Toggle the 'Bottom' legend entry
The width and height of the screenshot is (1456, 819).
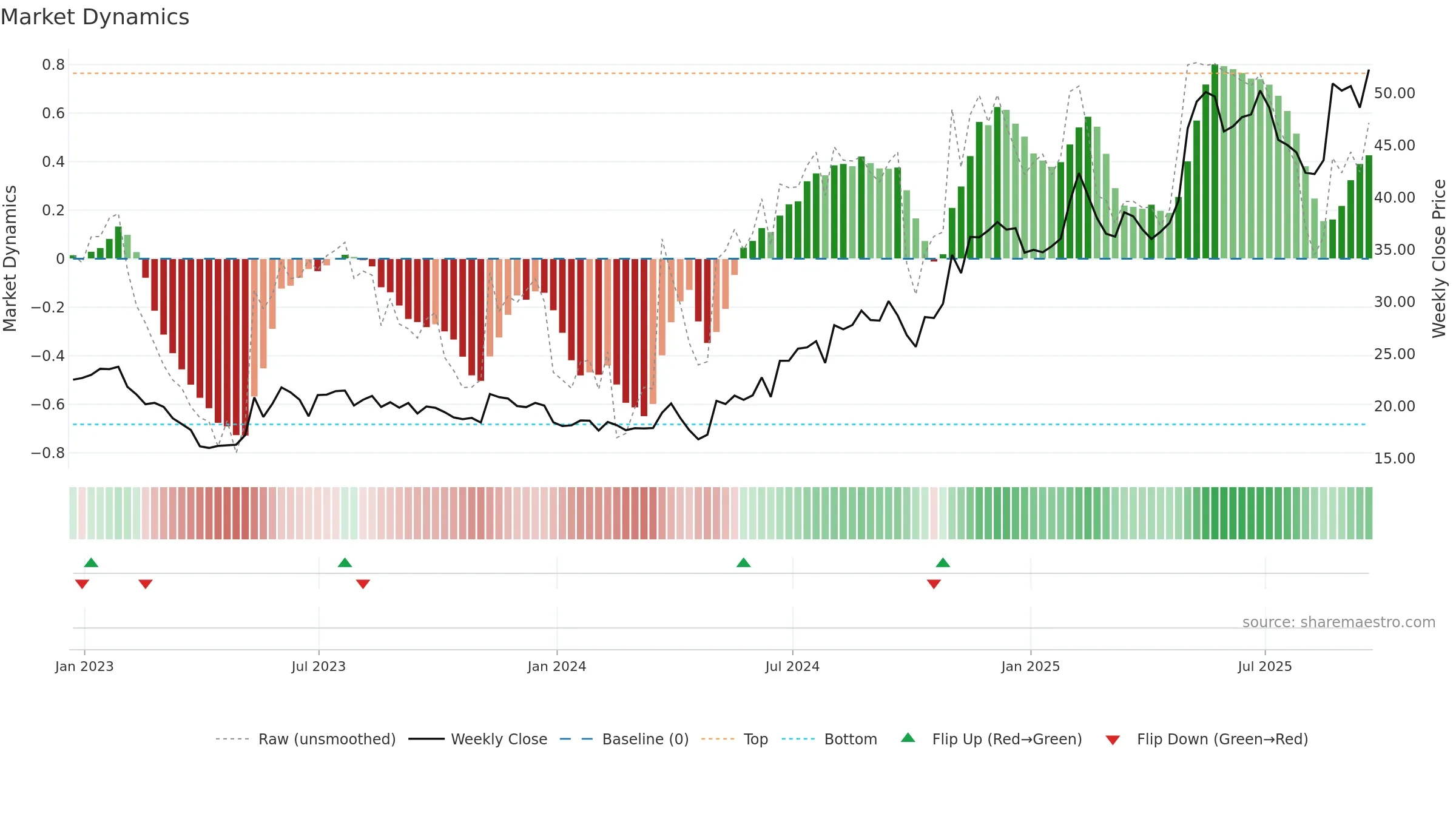[x=829, y=739]
